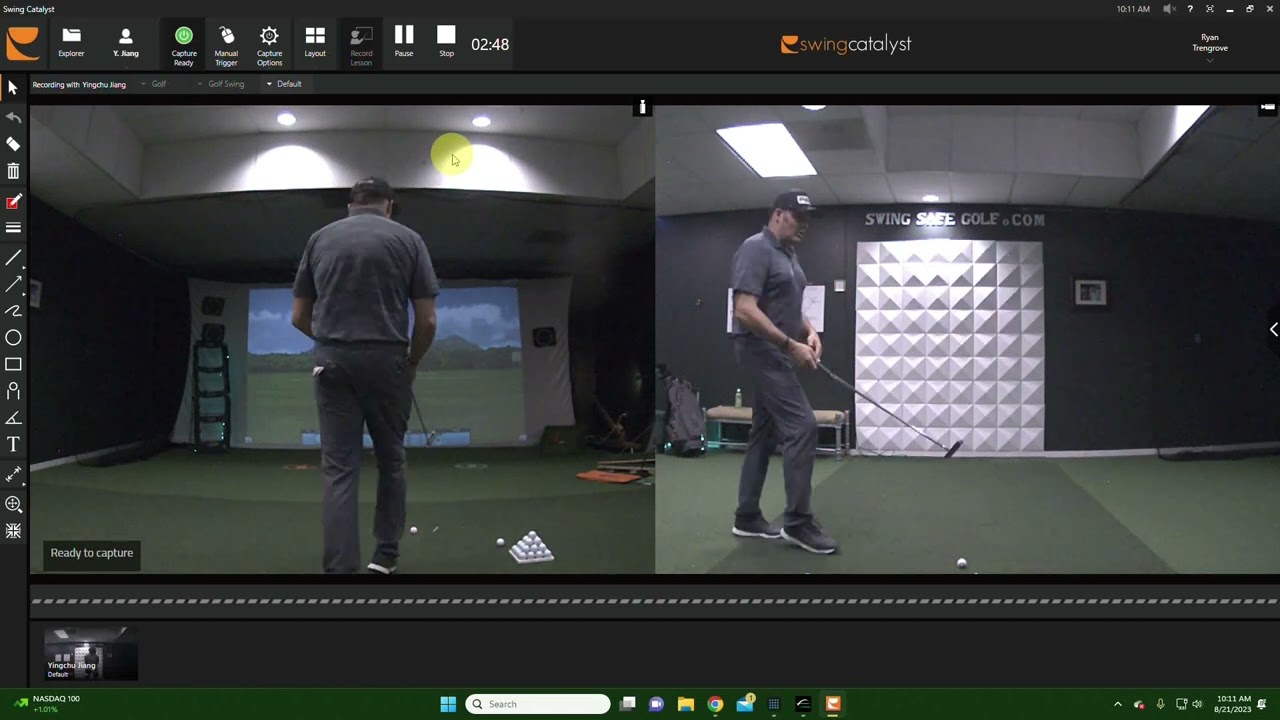1280x720 pixels.
Task: Click the Recording with Yingchu Jiang label
Action: click(79, 84)
